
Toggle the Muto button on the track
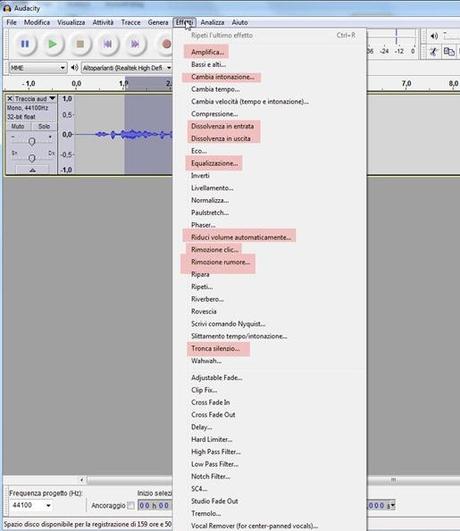18,126
